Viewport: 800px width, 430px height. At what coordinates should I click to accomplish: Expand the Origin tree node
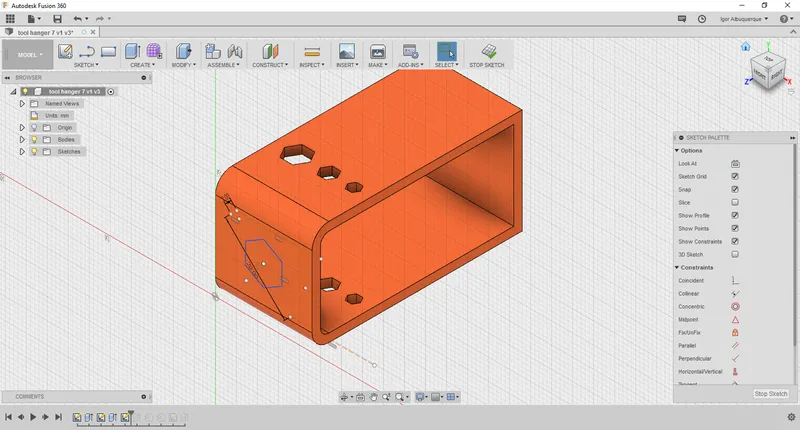click(x=22, y=128)
